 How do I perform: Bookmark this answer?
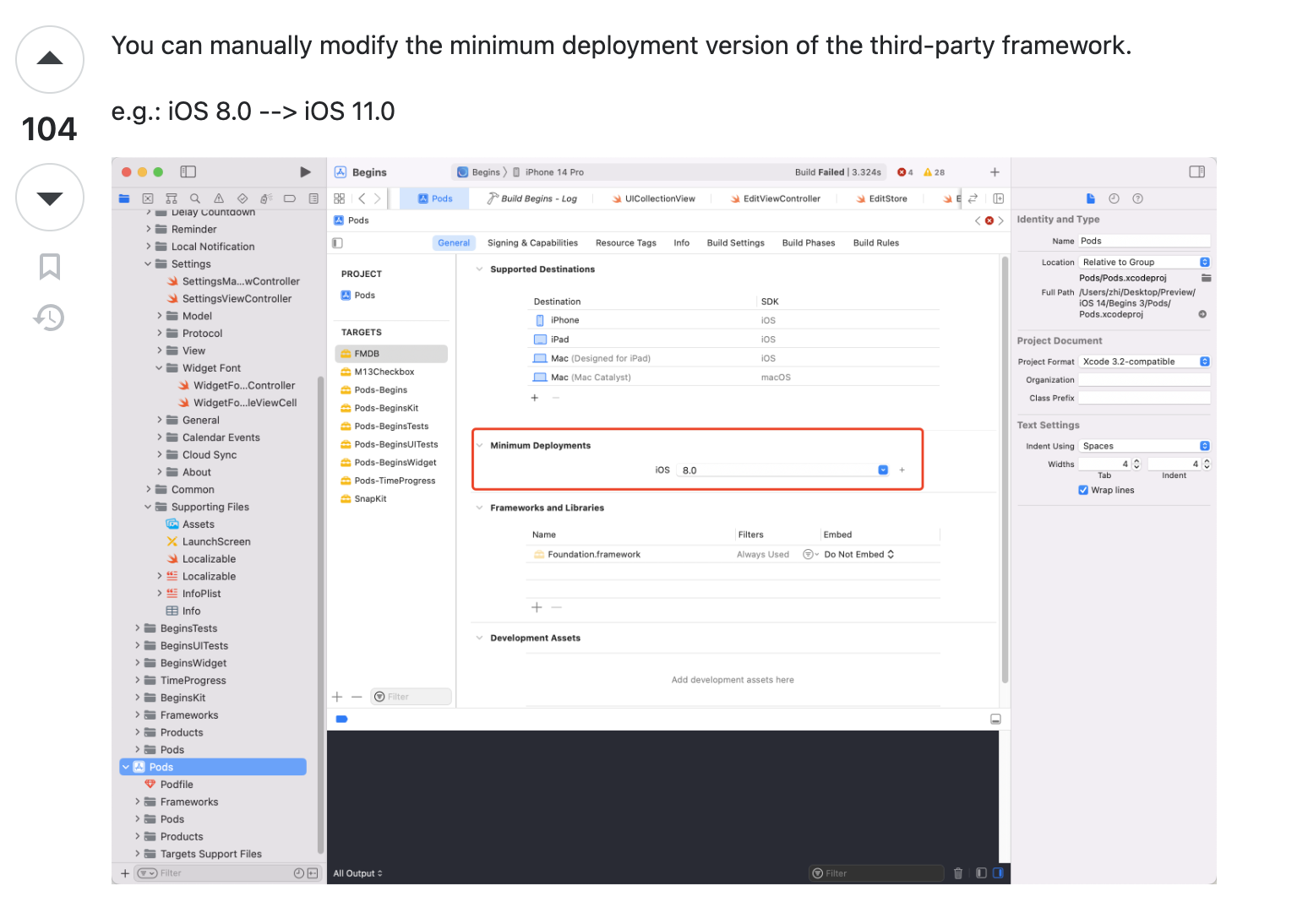click(x=50, y=267)
